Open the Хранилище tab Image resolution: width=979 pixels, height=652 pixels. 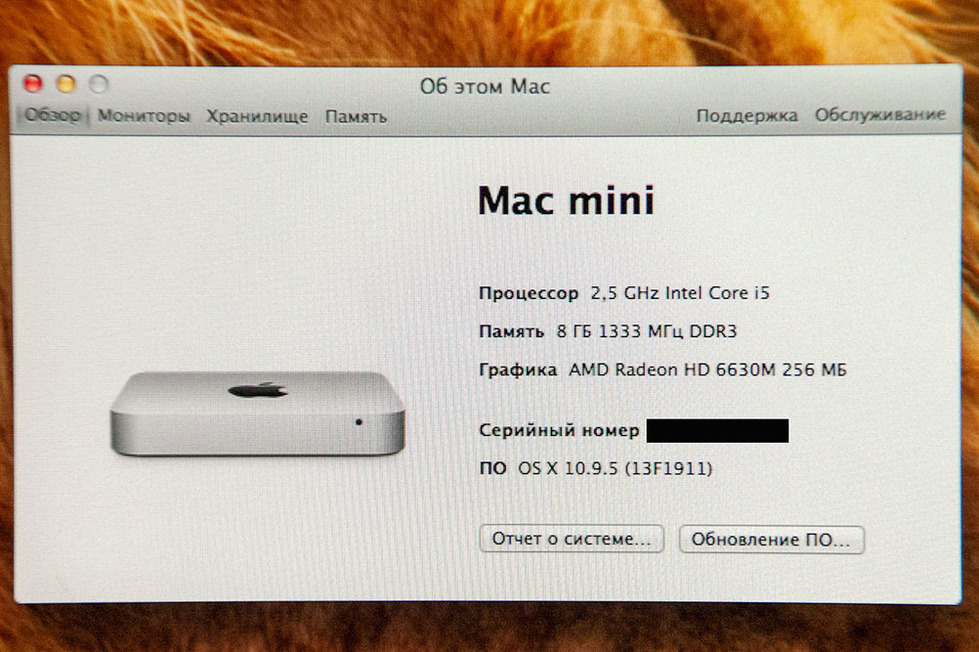click(257, 117)
